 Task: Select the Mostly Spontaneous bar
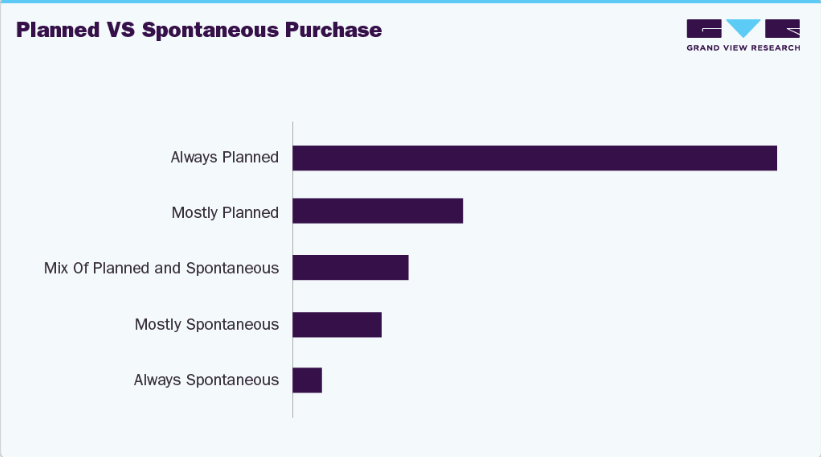(337, 325)
